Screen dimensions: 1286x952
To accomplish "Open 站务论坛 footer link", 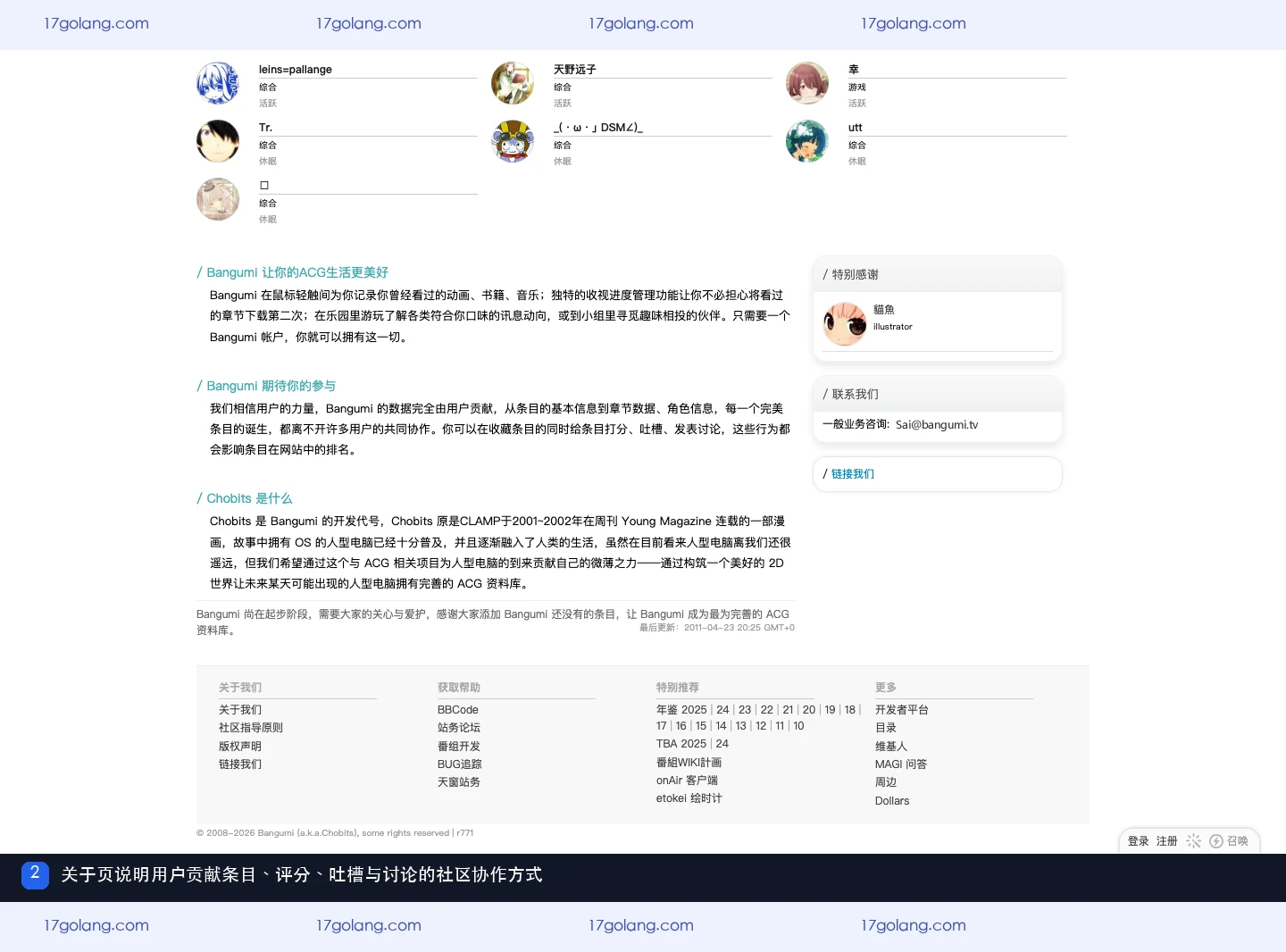I will point(459,728).
